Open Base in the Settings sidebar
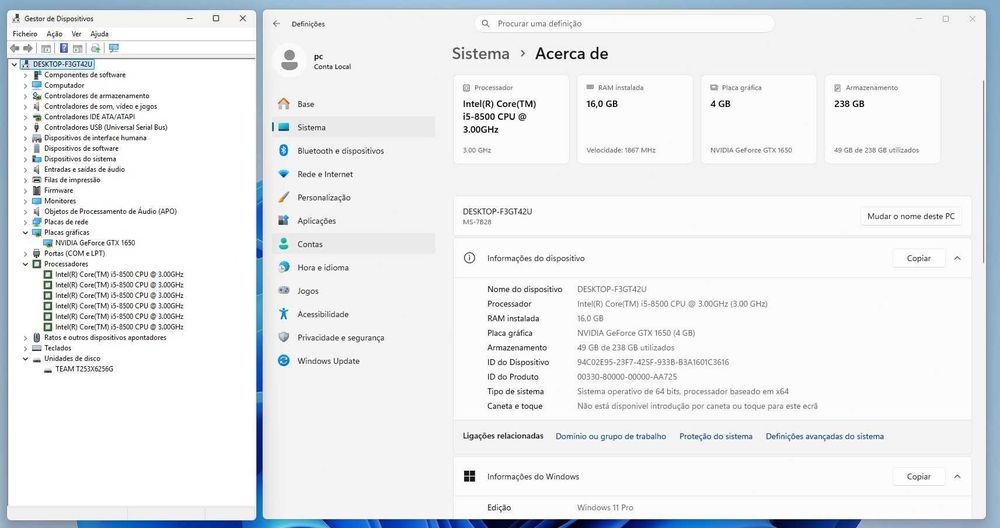 354,104
